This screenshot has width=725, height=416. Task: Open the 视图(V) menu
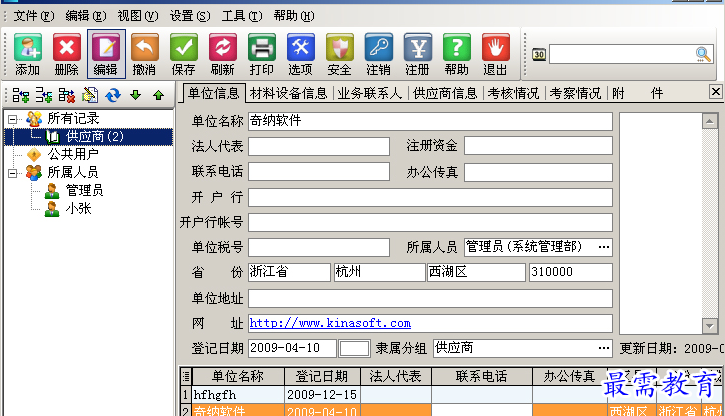[138, 16]
